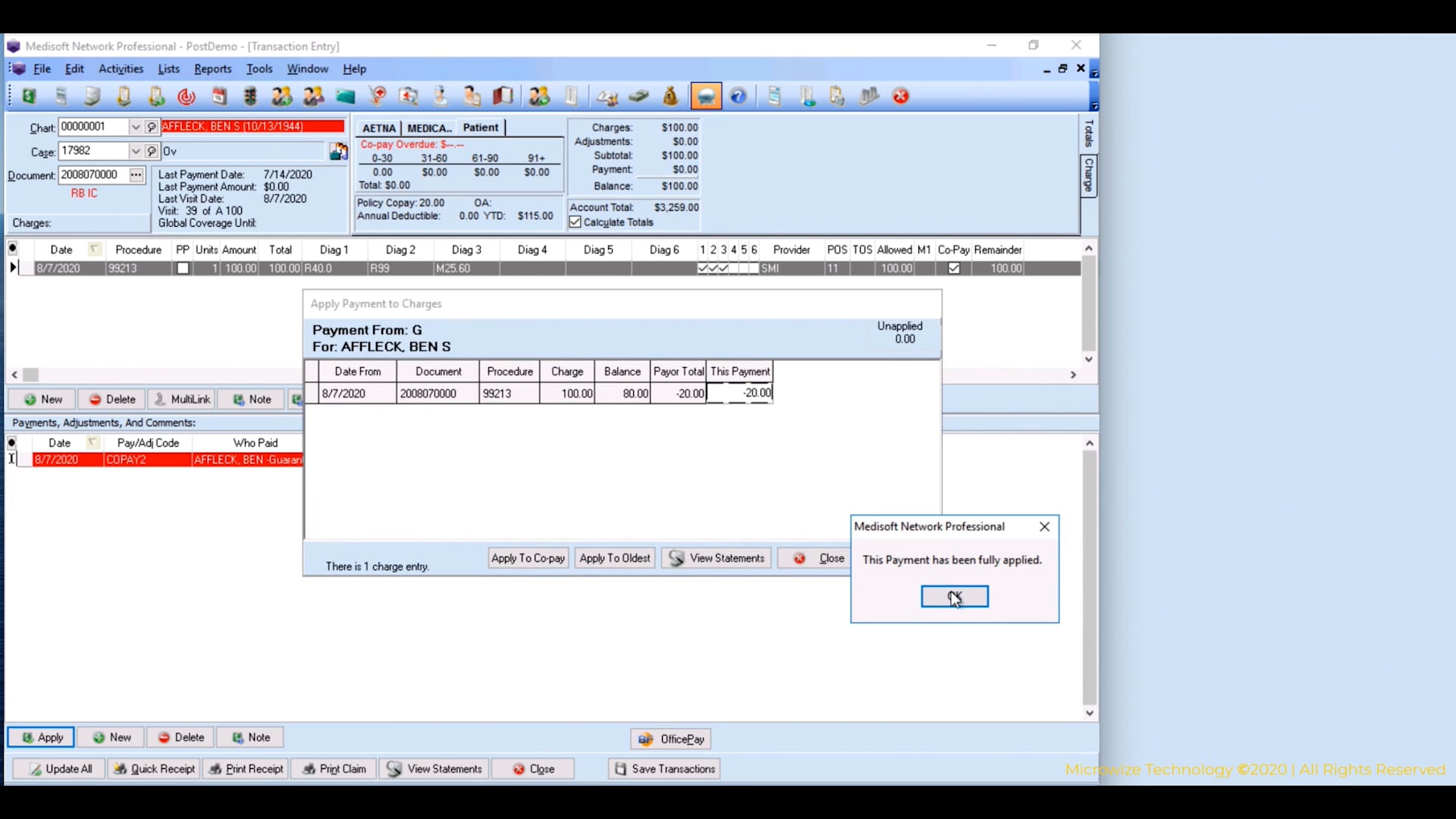
Task: Open the Appointment Book calendar icon
Action: click(220, 96)
